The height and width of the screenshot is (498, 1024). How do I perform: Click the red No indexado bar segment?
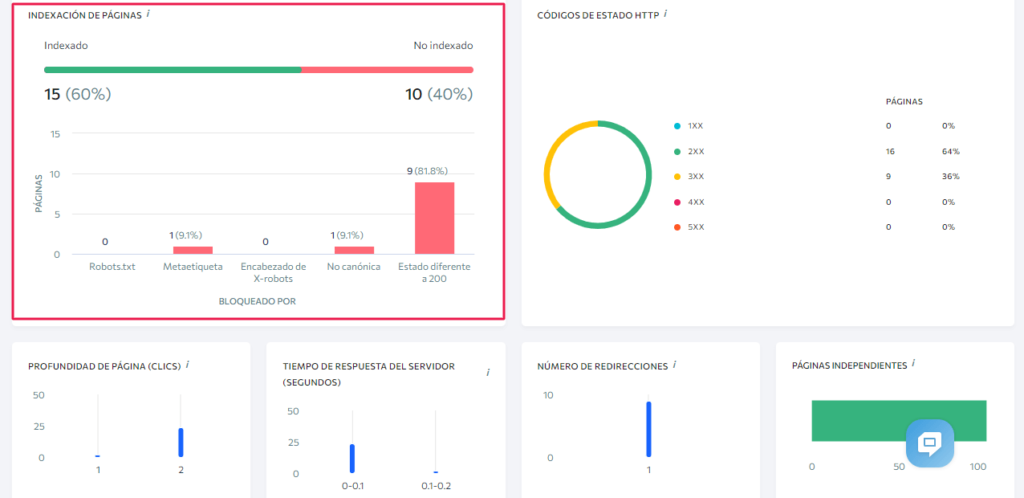pos(387,70)
